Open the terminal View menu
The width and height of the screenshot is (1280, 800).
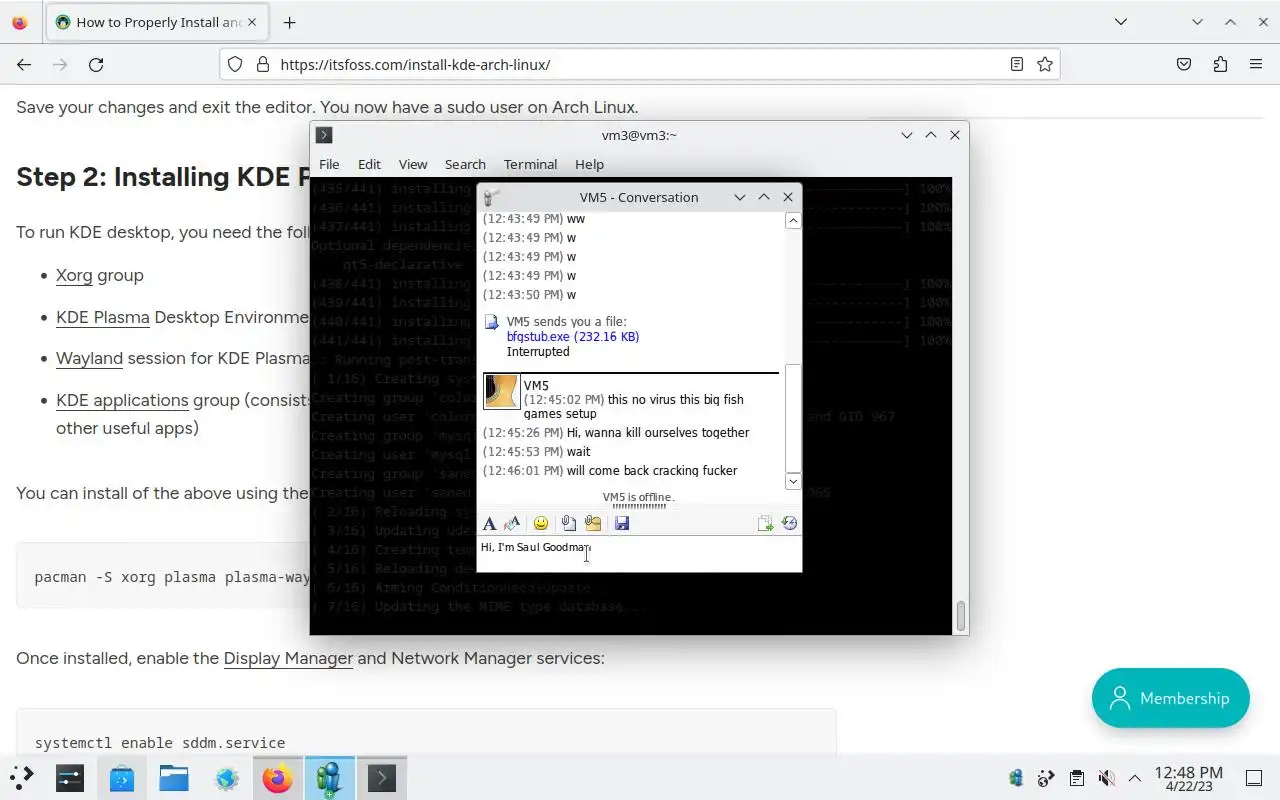(x=413, y=164)
